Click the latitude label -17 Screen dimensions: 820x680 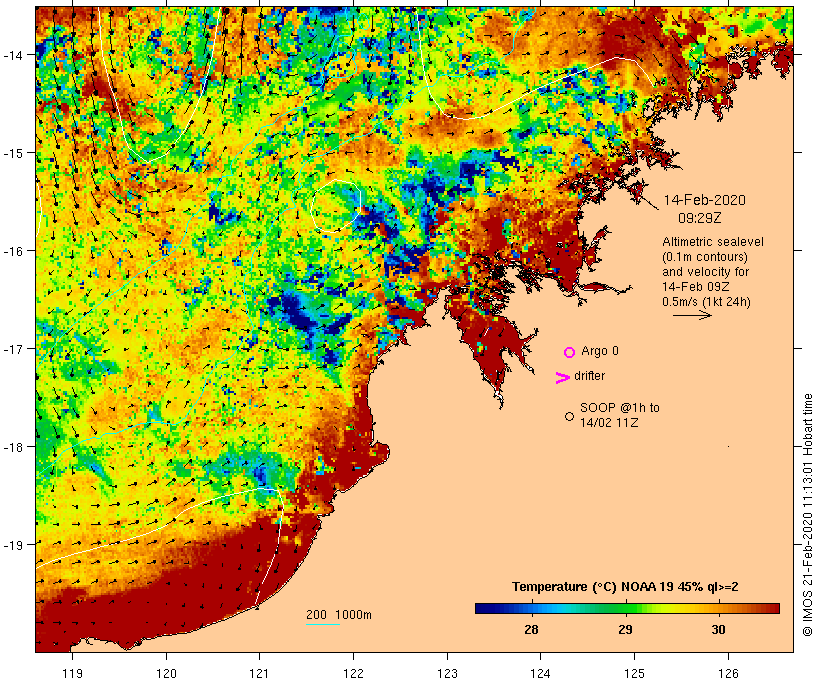(13, 348)
